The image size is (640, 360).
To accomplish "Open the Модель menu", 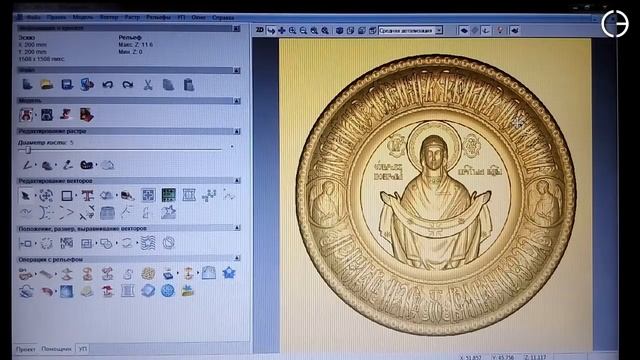I will pyautogui.click(x=83, y=18).
